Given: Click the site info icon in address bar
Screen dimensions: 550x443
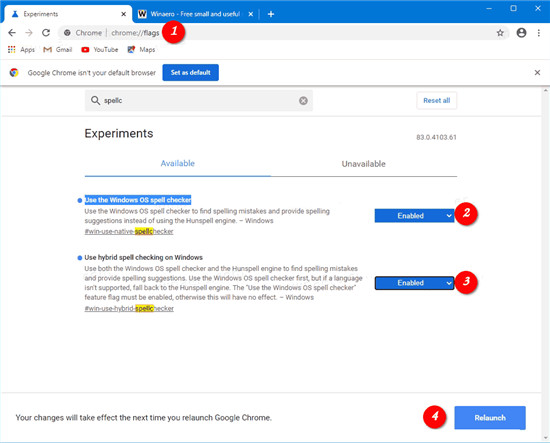Looking at the screenshot, I should (67, 33).
